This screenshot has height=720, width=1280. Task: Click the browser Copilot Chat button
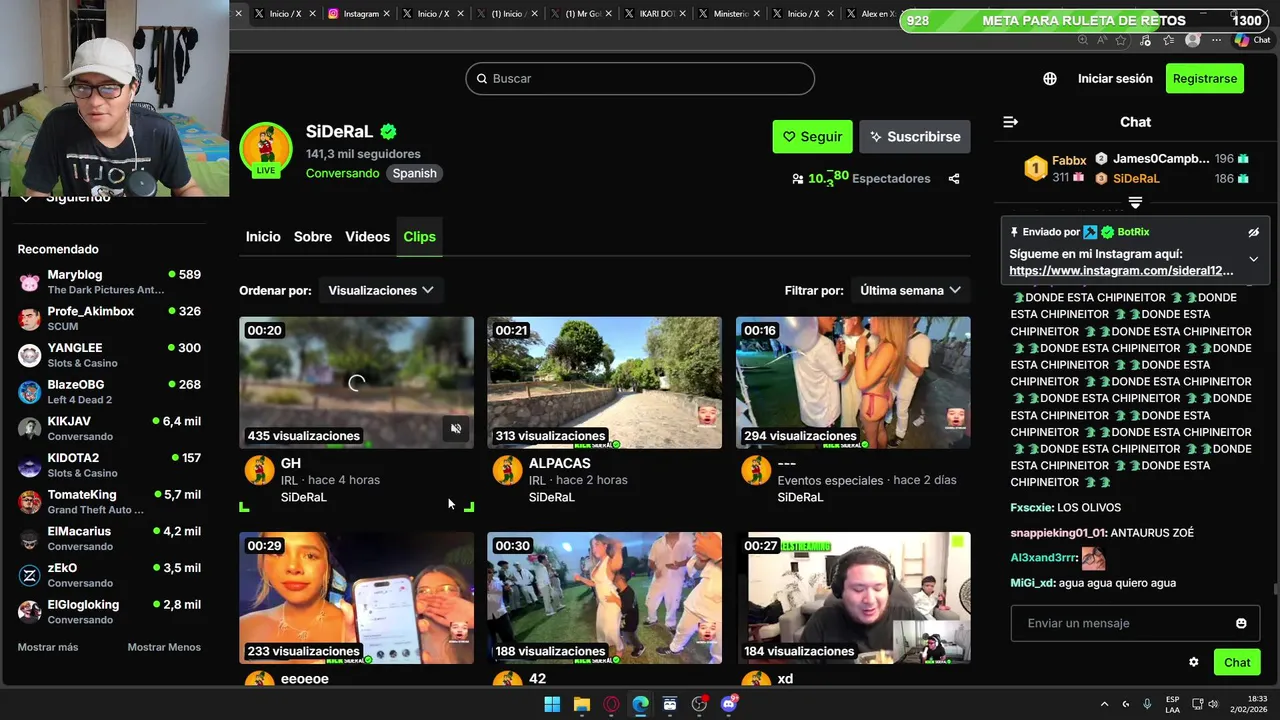1251,40
